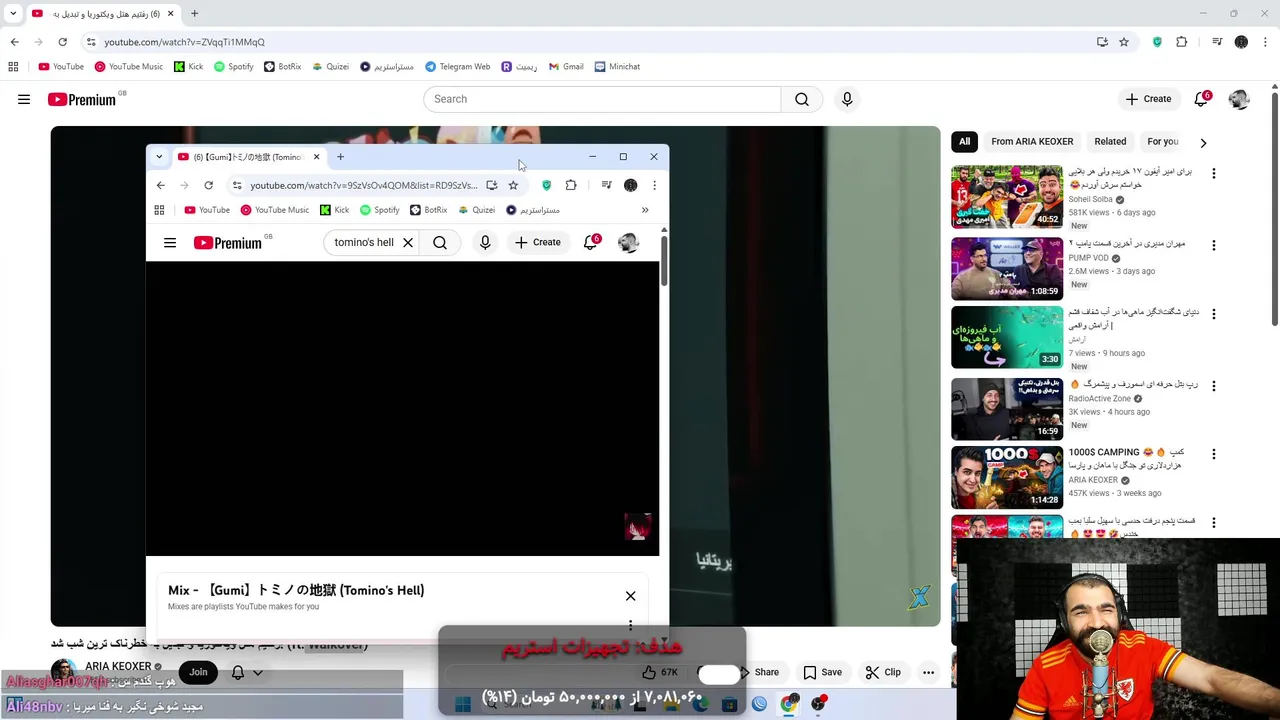
Task: Click the search magnifier in inner YouTube window
Action: coord(440,242)
